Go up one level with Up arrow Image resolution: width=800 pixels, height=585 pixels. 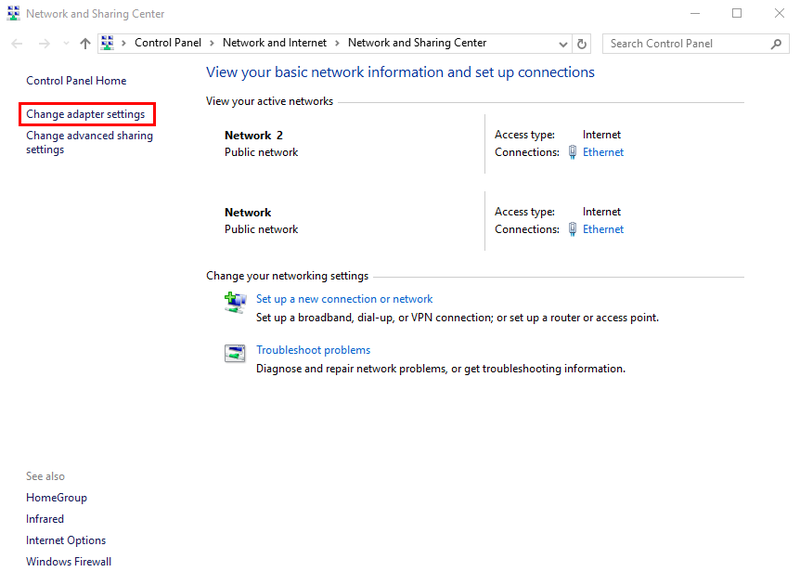(x=85, y=44)
